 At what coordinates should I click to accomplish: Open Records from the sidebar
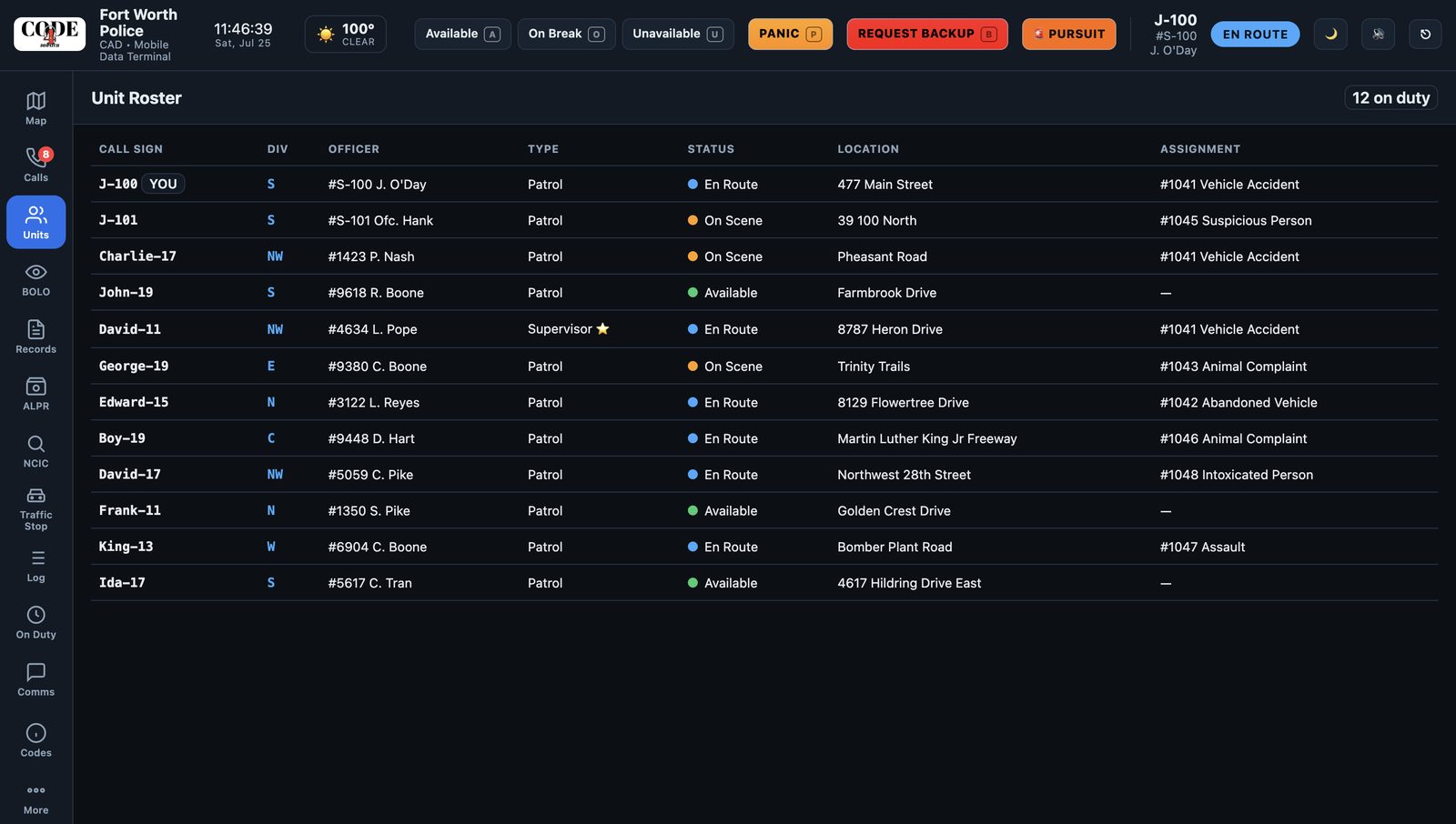(x=35, y=337)
